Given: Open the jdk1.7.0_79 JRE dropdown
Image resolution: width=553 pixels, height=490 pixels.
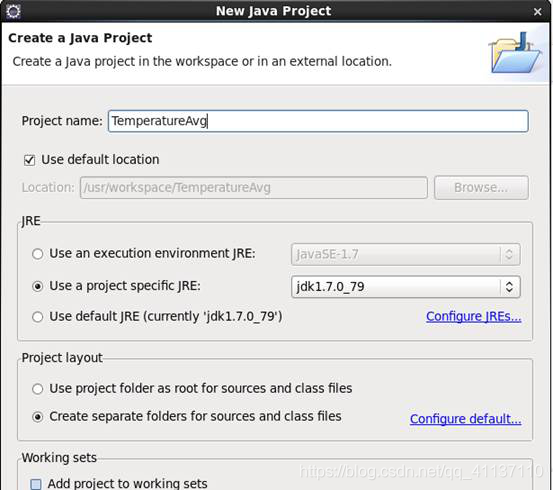Looking at the screenshot, I should point(406,287).
